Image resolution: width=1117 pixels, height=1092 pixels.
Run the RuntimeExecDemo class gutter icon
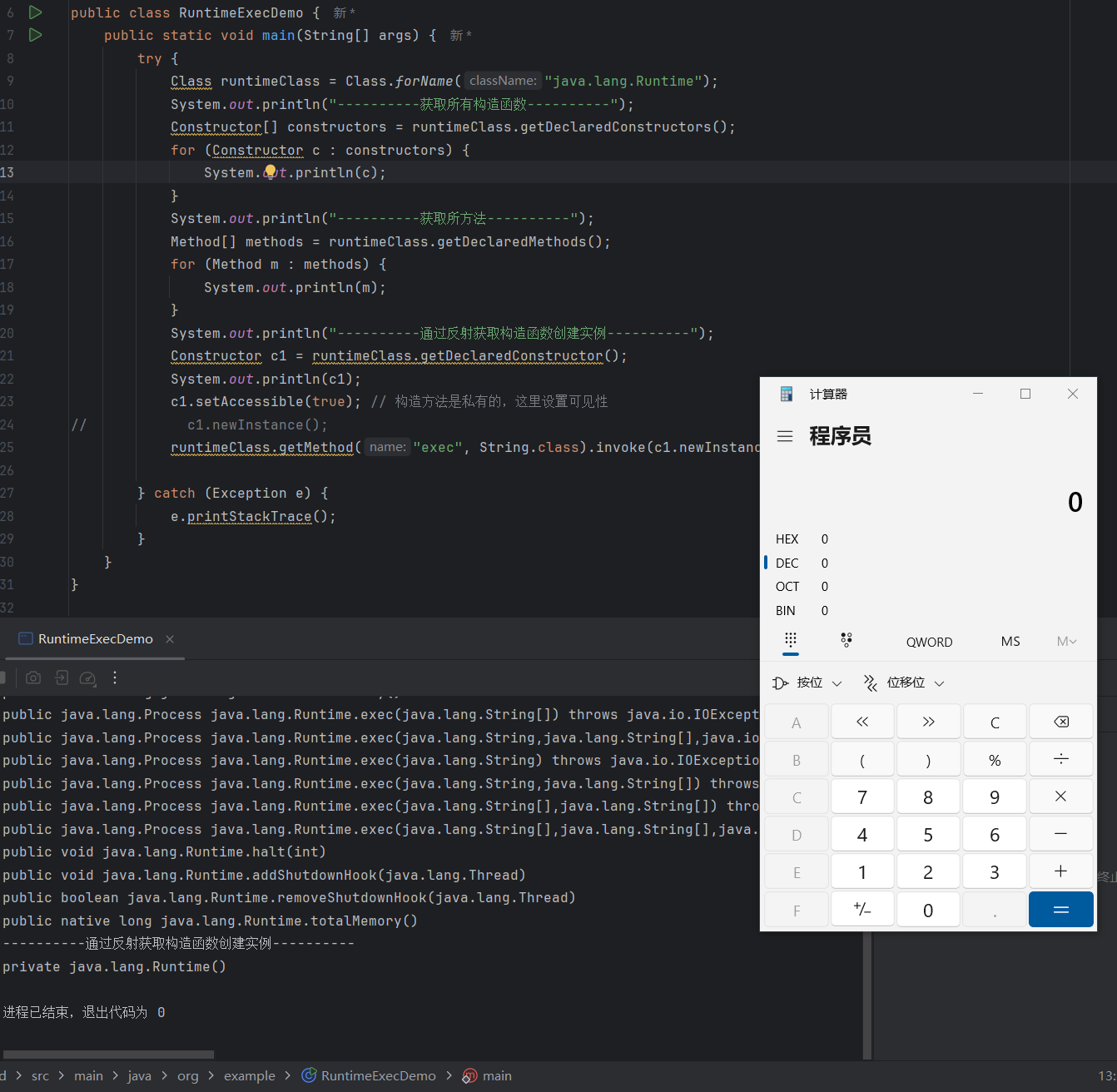[x=36, y=12]
